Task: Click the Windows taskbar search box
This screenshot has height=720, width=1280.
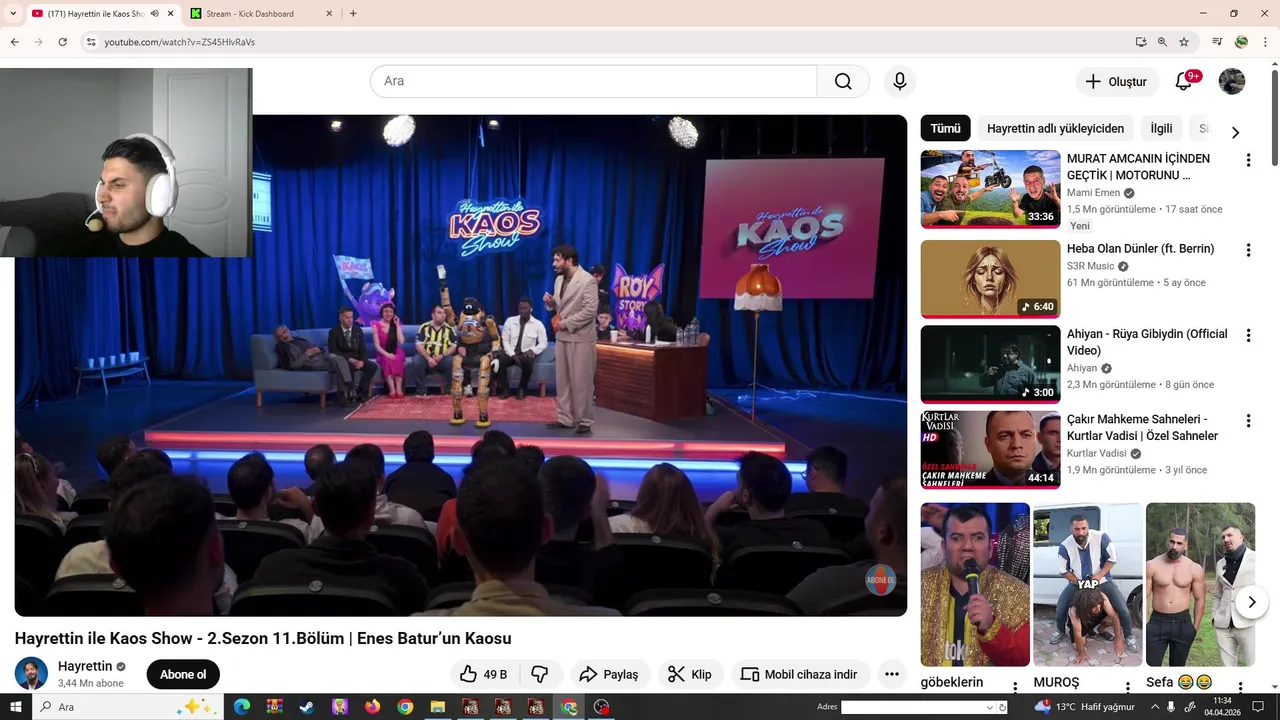Action: (x=128, y=707)
